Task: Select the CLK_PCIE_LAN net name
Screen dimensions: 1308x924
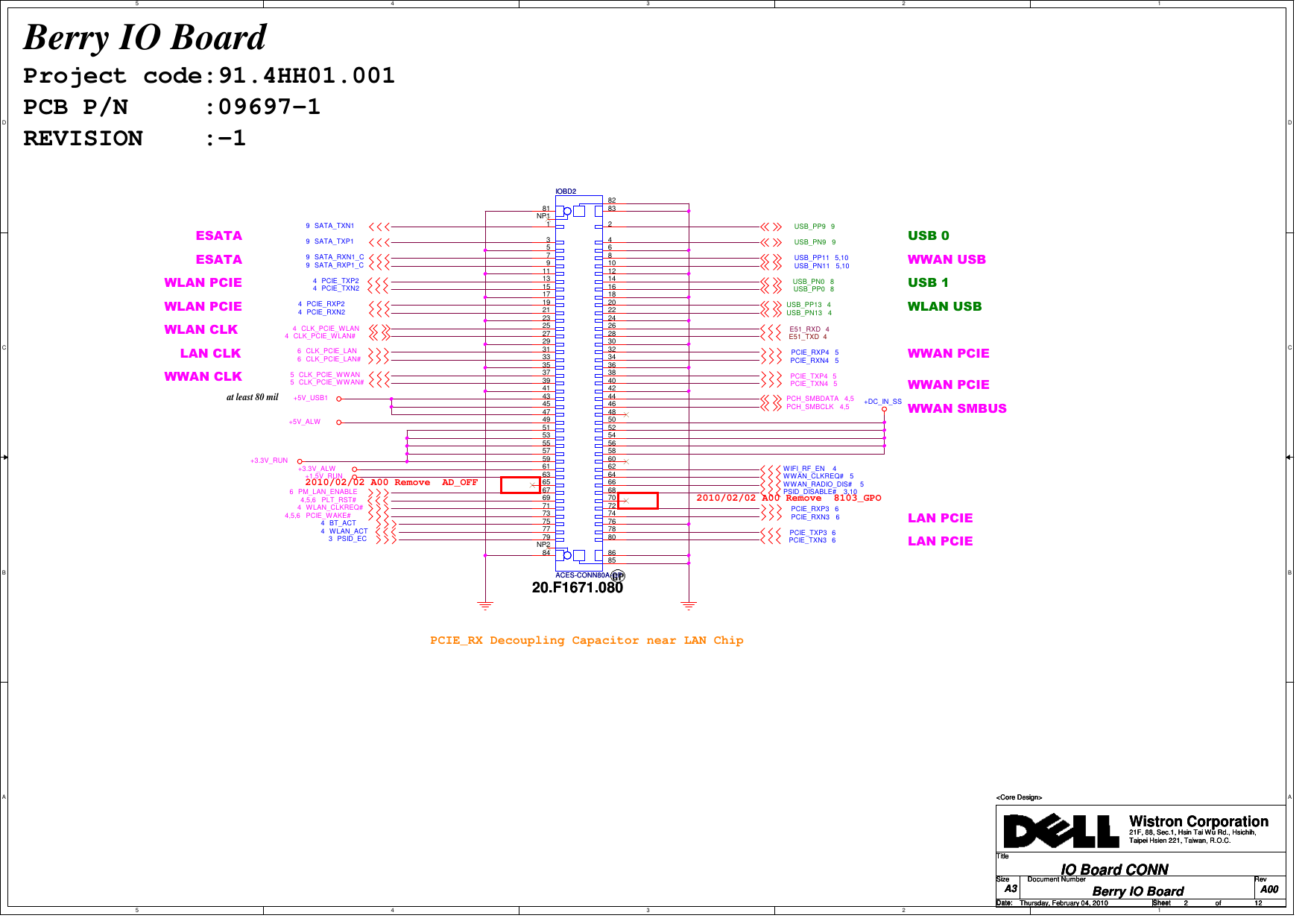Action: [331, 351]
